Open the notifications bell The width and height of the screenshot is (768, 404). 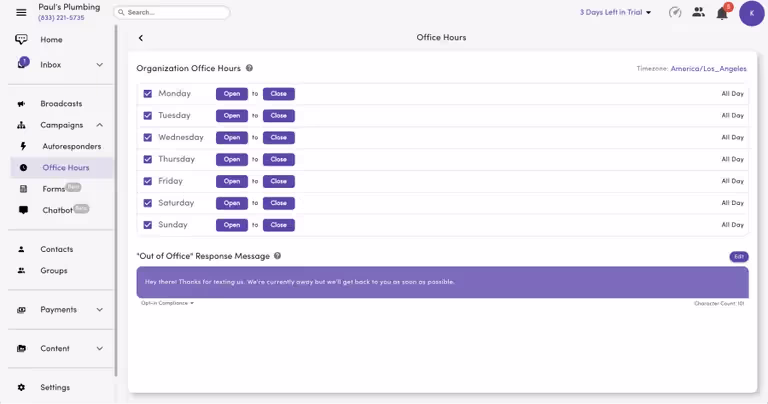click(721, 13)
